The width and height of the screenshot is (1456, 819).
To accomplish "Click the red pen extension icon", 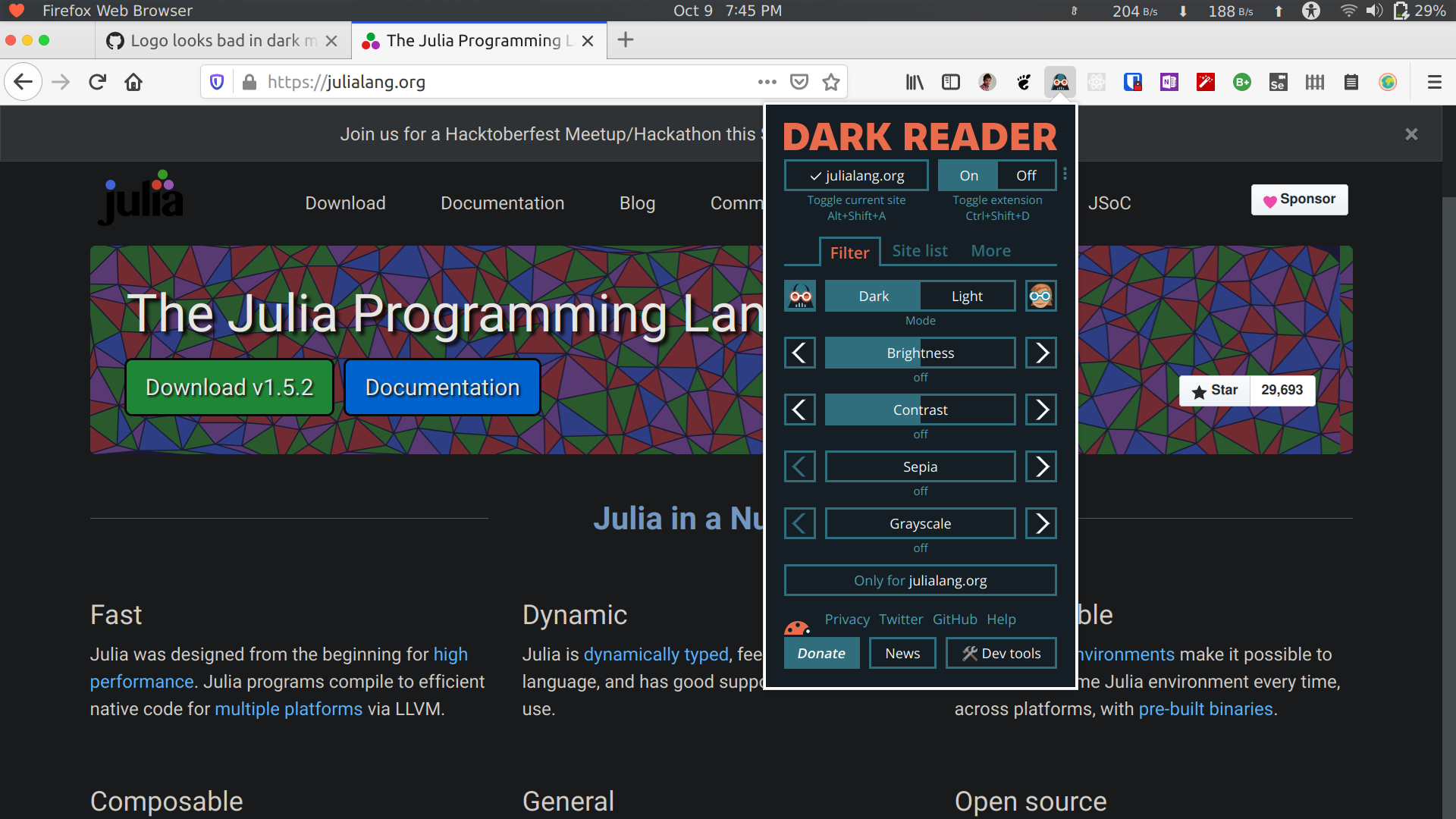I will [x=1206, y=82].
